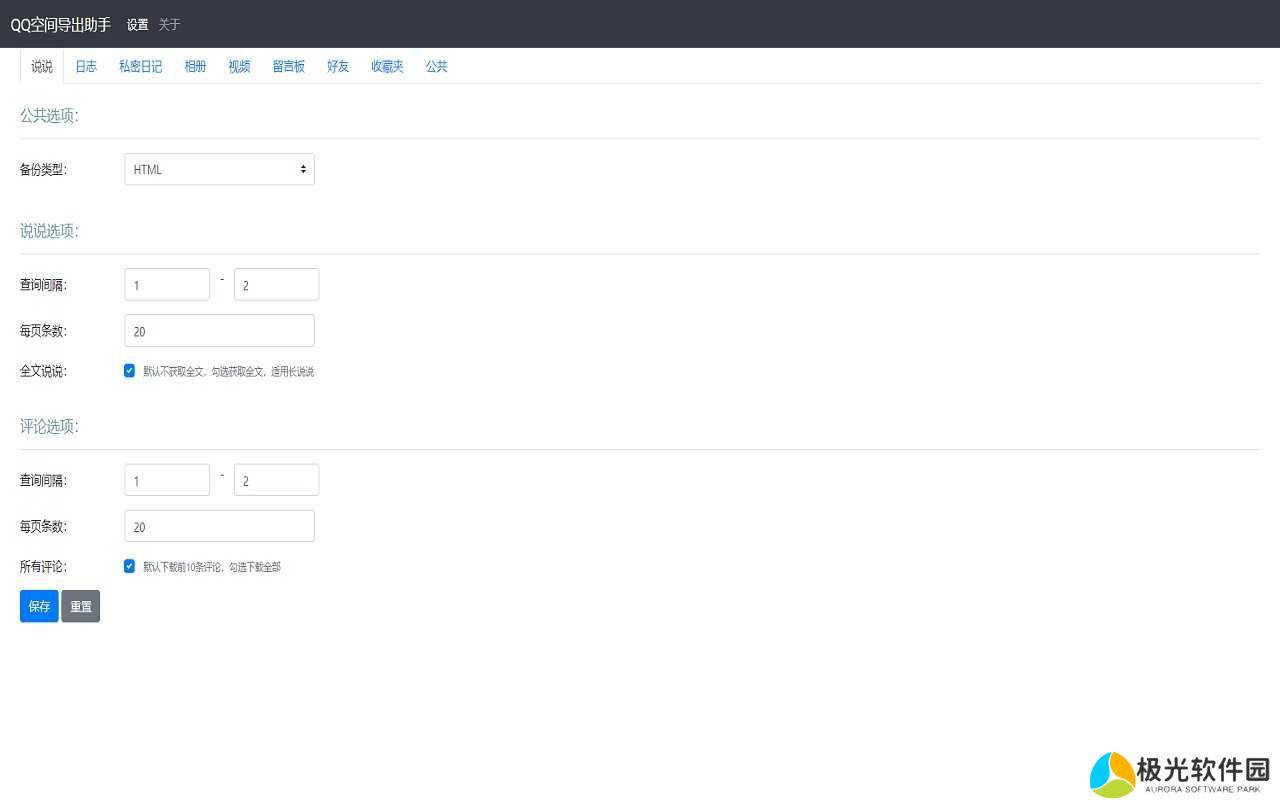Go to the 留言板 tab
Image resolution: width=1280 pixels, height=800 pixels.
tap(288, 67)
